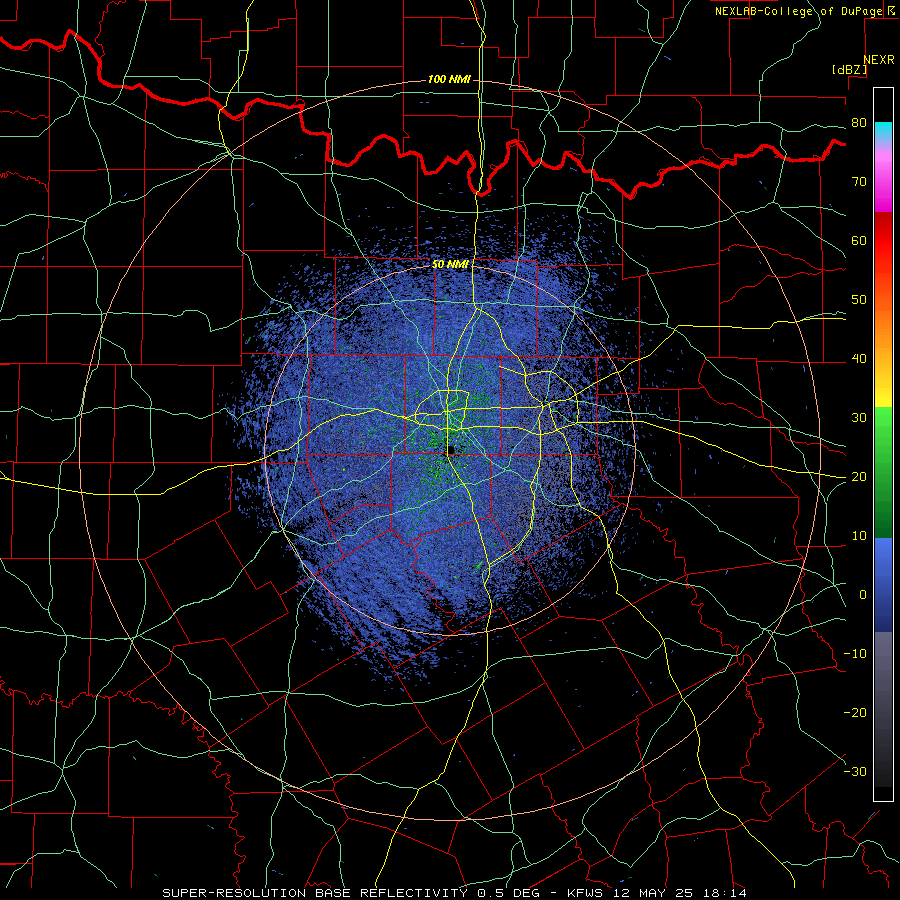Select the 0 value on the dBZ scale

point(863,595)
